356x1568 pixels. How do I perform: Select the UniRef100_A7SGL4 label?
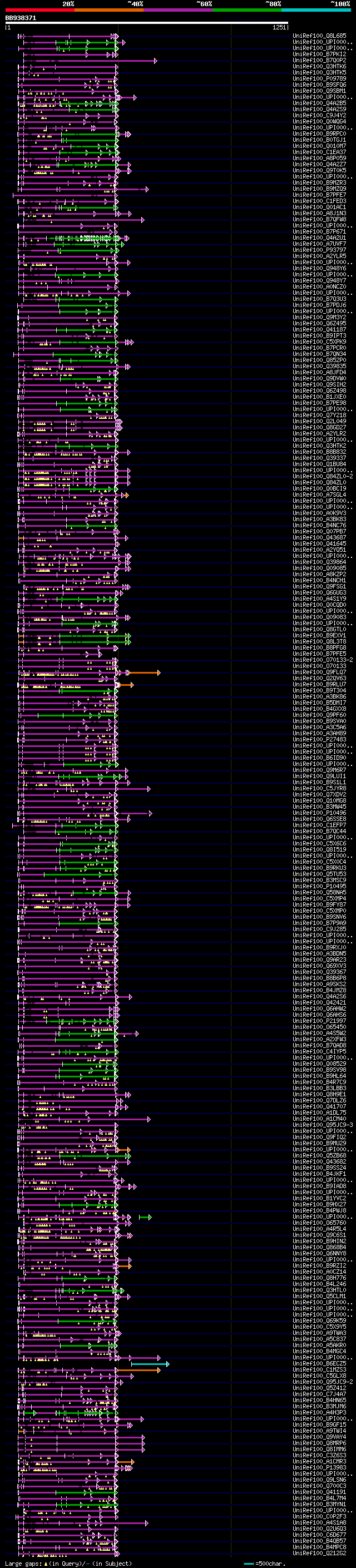click(x=319, y=495)
